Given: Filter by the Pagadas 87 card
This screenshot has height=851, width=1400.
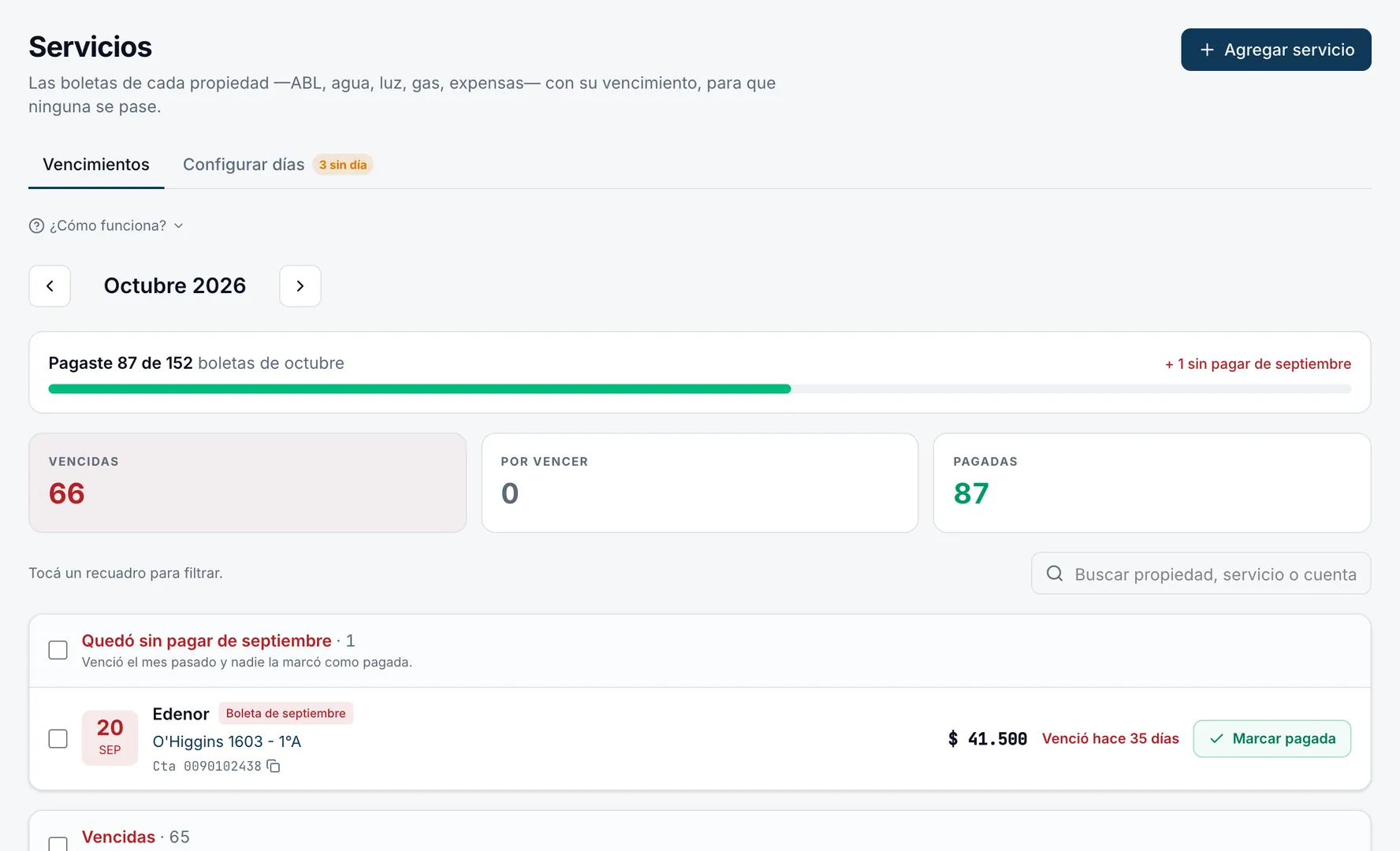Looking at the screenshot, I should pyautogui.click(x=1152, y=483).
